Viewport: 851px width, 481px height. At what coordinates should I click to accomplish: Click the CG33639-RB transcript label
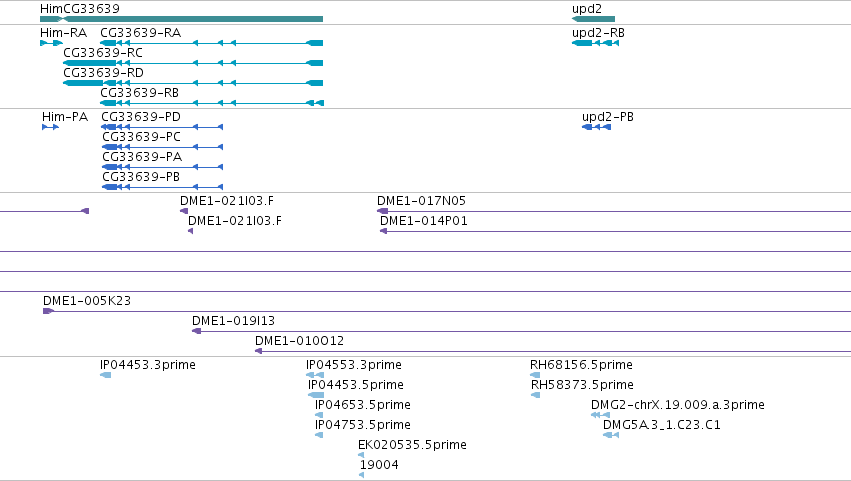(x=139, y=93)
